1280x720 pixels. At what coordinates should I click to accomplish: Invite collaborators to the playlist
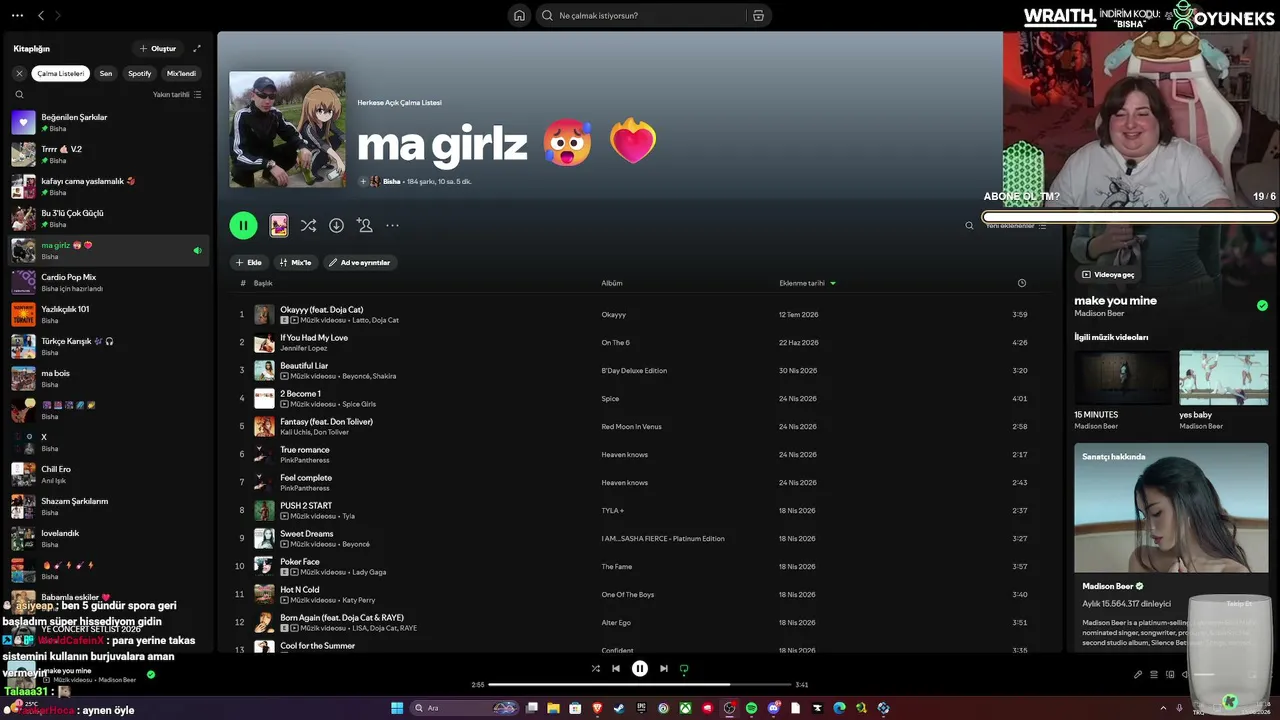pos(365,226)
